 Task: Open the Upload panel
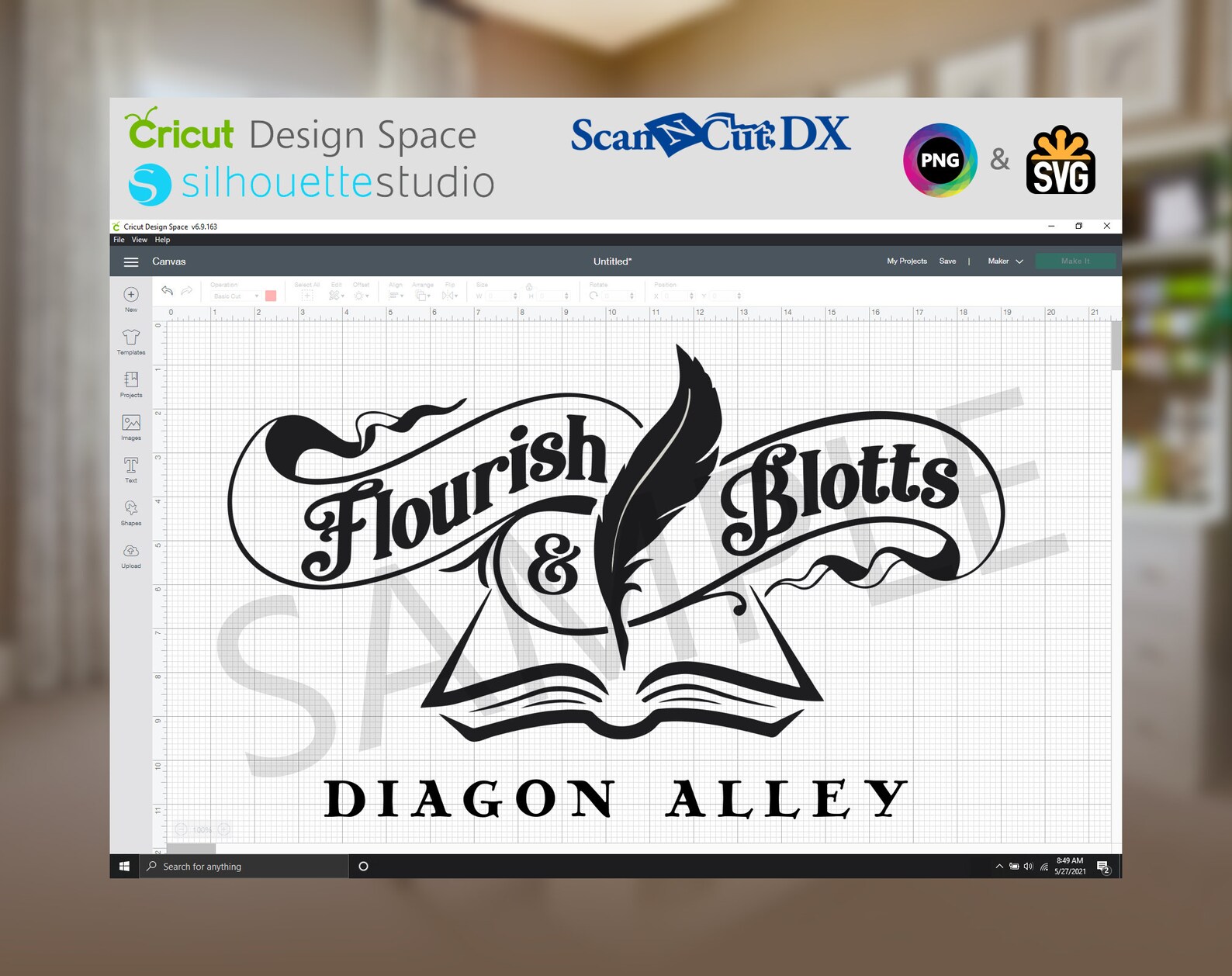[131, 555]
